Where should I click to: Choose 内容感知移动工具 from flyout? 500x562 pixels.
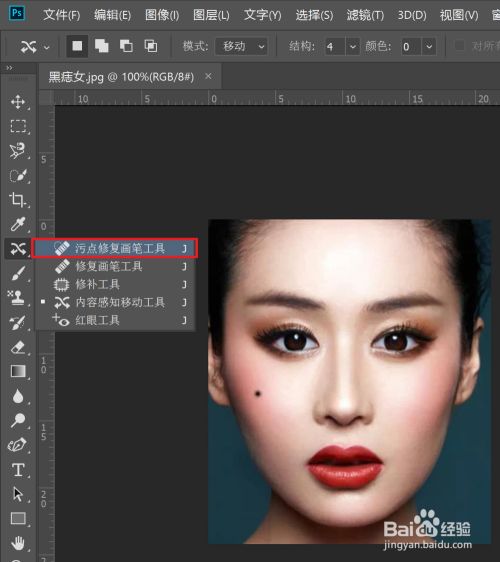(x=115, y=303)
